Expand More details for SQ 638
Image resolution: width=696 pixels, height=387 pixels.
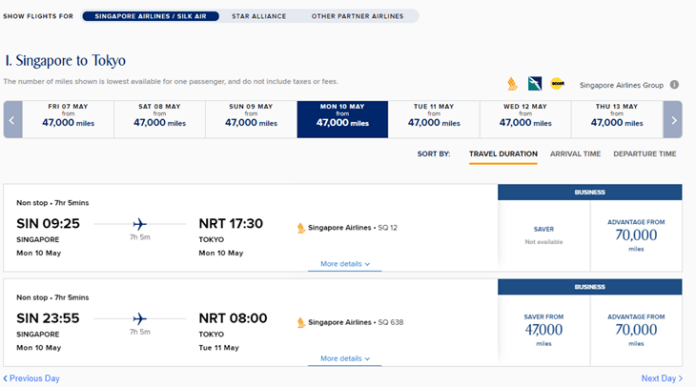[x=345, y=359]
